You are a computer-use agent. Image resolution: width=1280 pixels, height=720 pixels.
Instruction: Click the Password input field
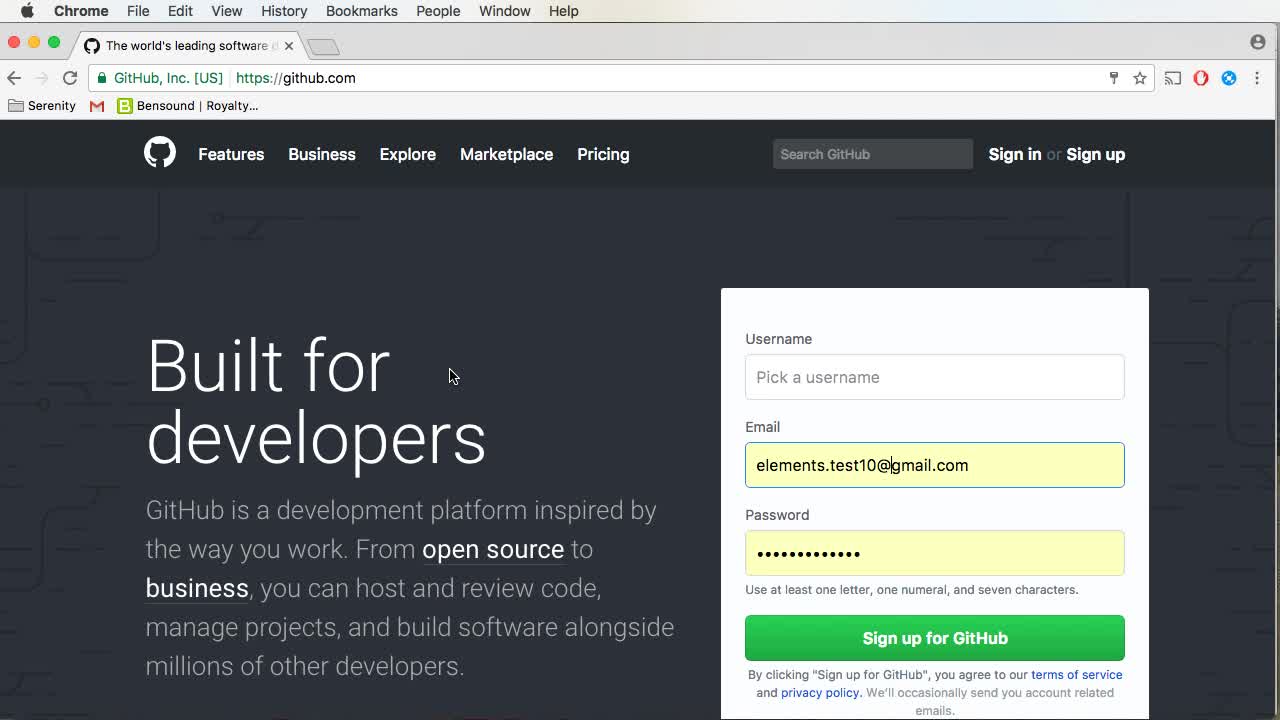tap(935, 553)
